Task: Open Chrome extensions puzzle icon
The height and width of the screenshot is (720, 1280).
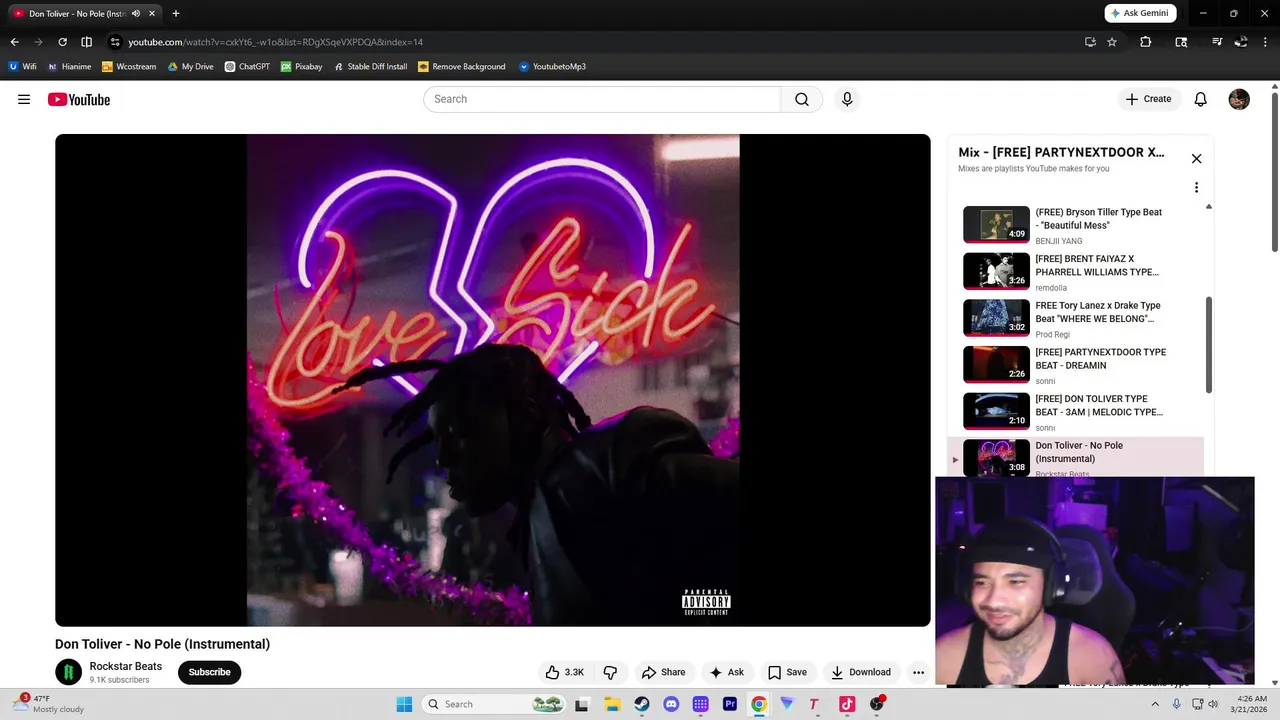Action: point(1146,42)
